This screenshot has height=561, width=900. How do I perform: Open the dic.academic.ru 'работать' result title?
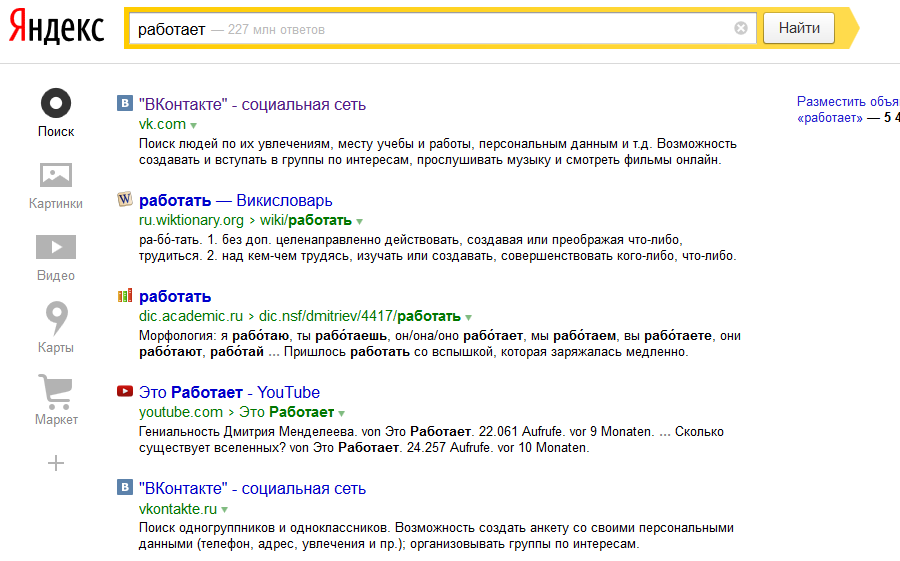point(175,296)
